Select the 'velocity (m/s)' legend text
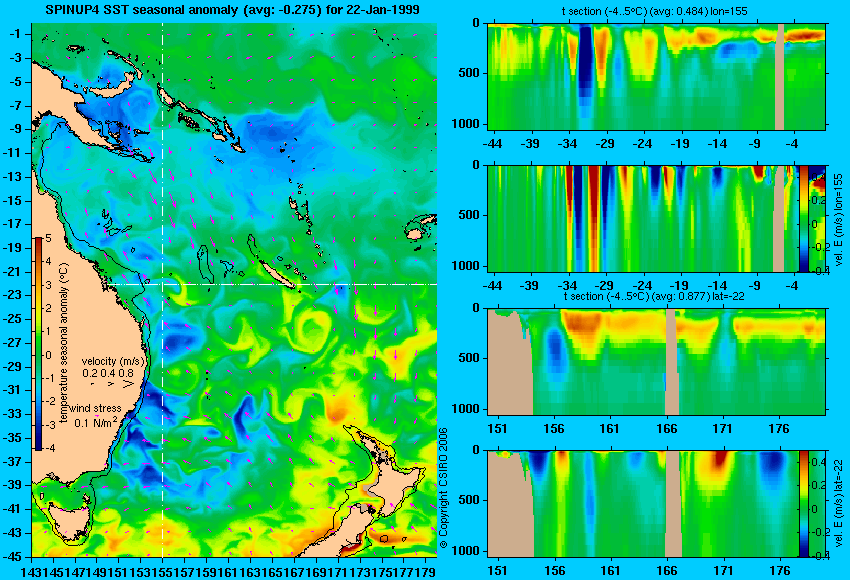 pyautogui.click(x=113, y=361)
